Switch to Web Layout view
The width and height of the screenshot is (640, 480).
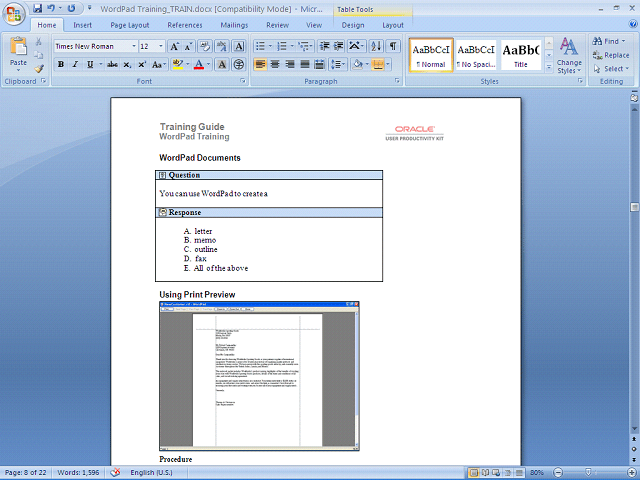pyautogui.click(x=496, y=473)
